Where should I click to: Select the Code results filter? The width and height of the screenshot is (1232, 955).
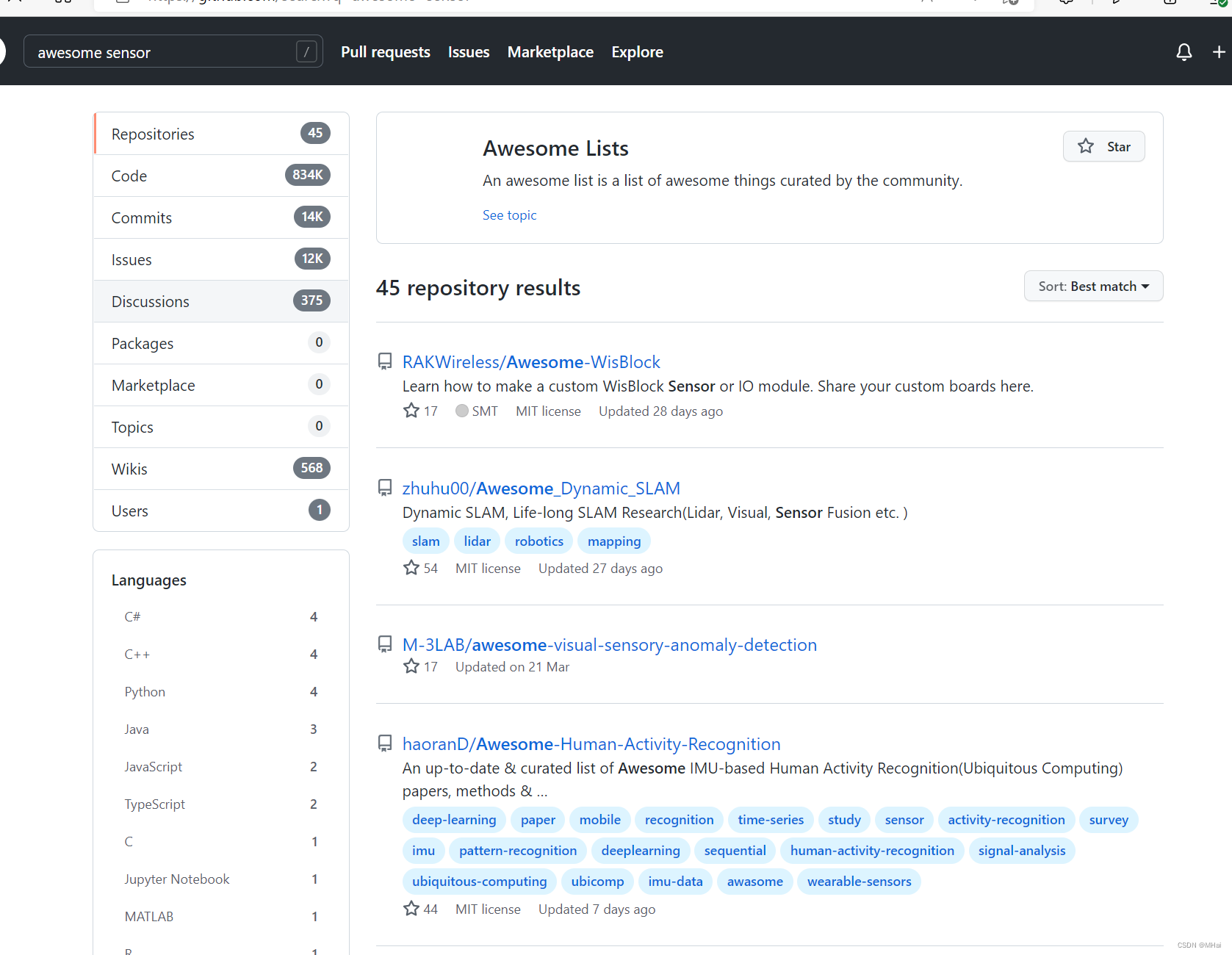pos(221,176)
